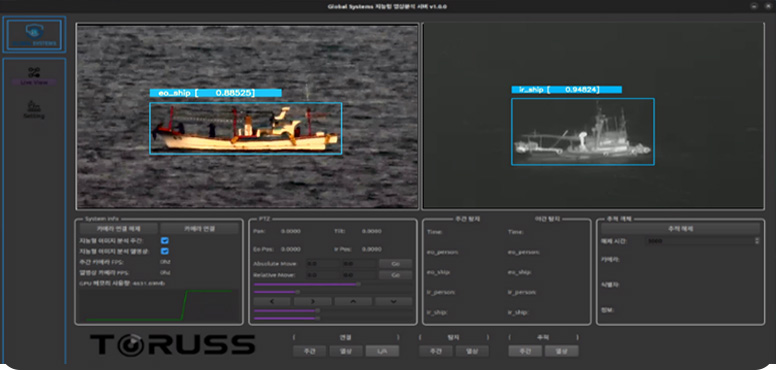Select the ir_ship detection box in thermal view
Screen dimensions: 776x370
pyautogui.click(x=582, y=132)
